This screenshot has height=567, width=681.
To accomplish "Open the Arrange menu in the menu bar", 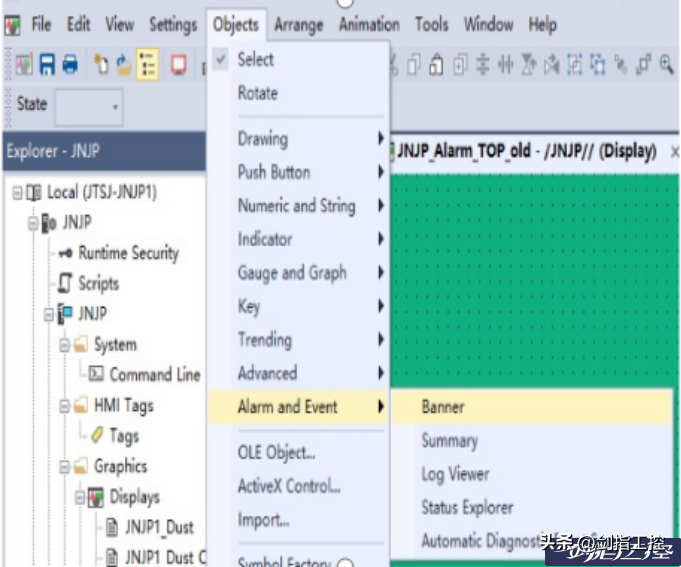I will point(301,24).
